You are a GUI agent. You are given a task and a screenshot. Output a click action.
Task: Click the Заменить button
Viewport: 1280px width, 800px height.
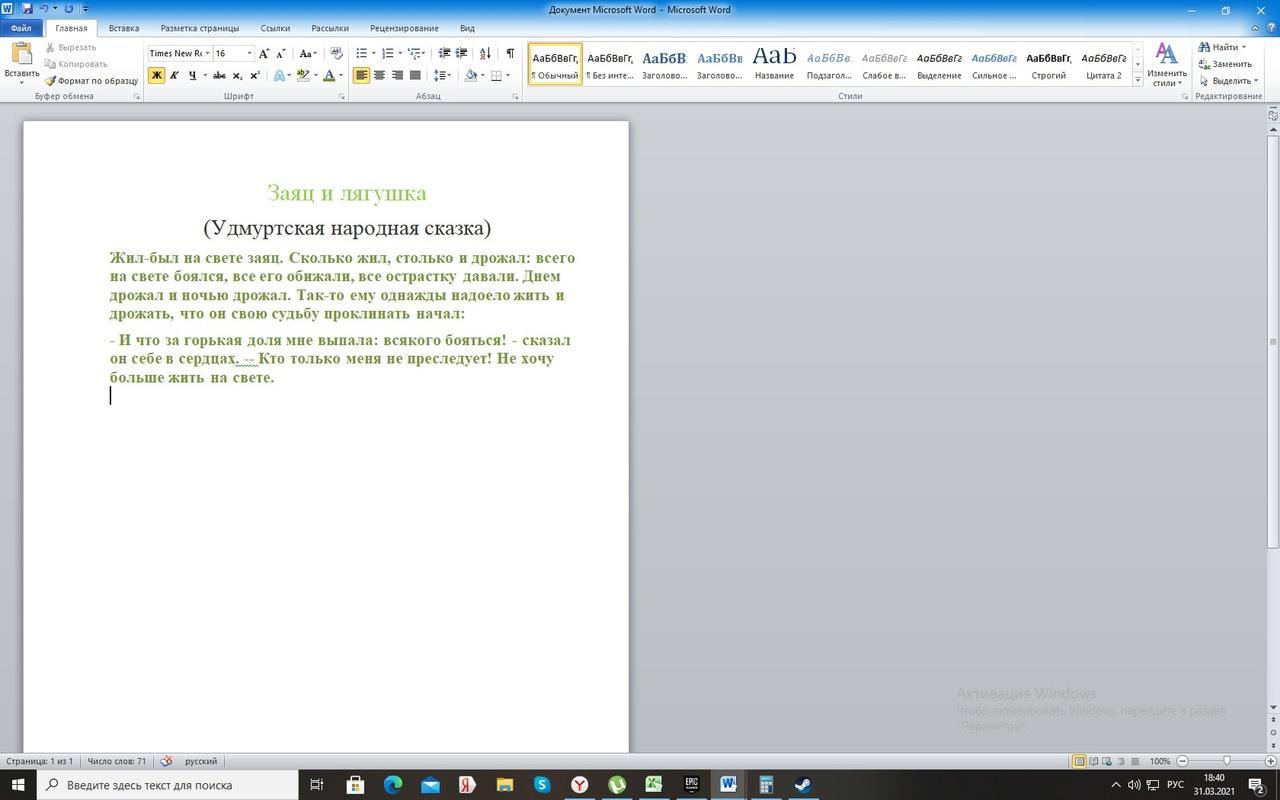click(x=1225, y=64)
